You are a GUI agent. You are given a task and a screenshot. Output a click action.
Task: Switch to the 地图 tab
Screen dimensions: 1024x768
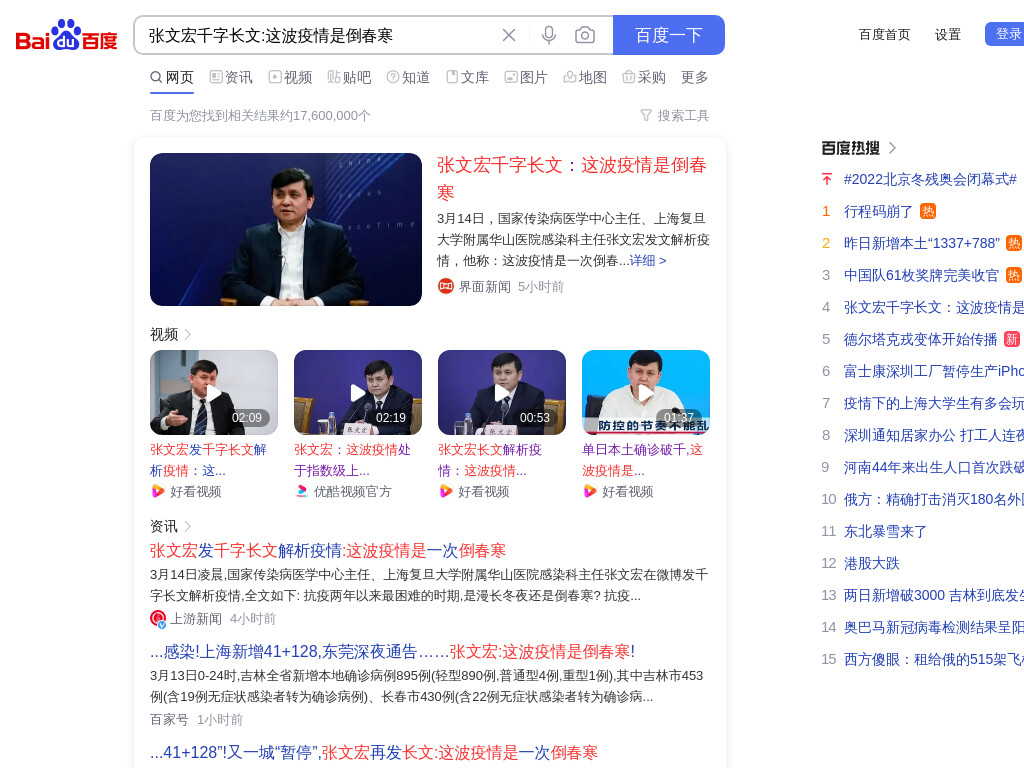pyautogui.click(x=585, y=78)
